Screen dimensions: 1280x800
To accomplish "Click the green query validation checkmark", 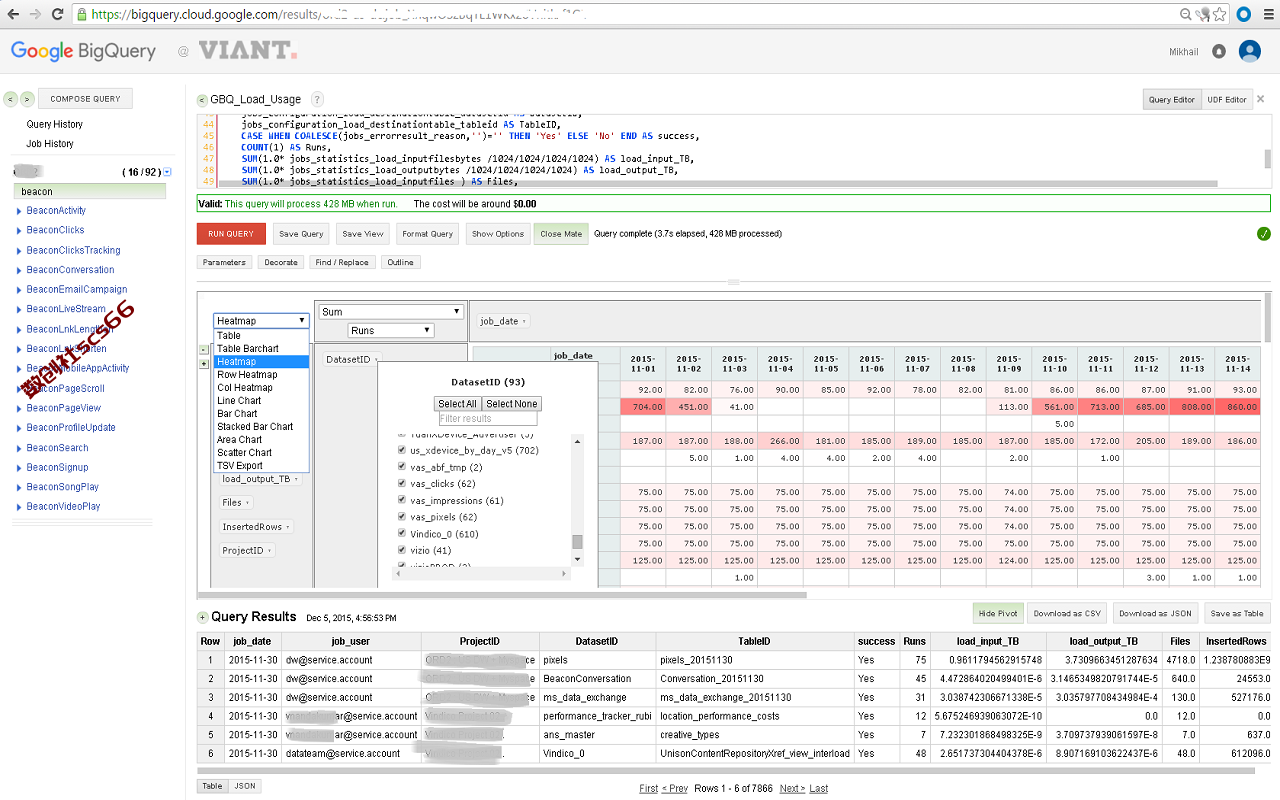I will click(1264, 234).
